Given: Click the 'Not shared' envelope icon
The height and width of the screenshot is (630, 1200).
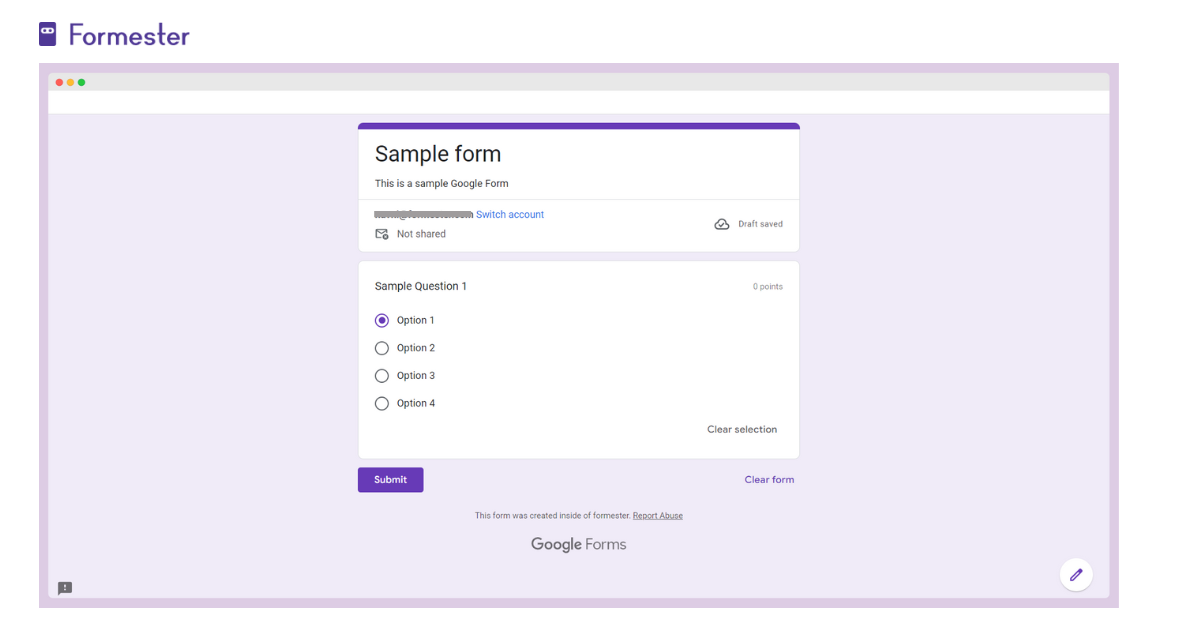Looking at the screenshot, I should (x=381, y=233).
